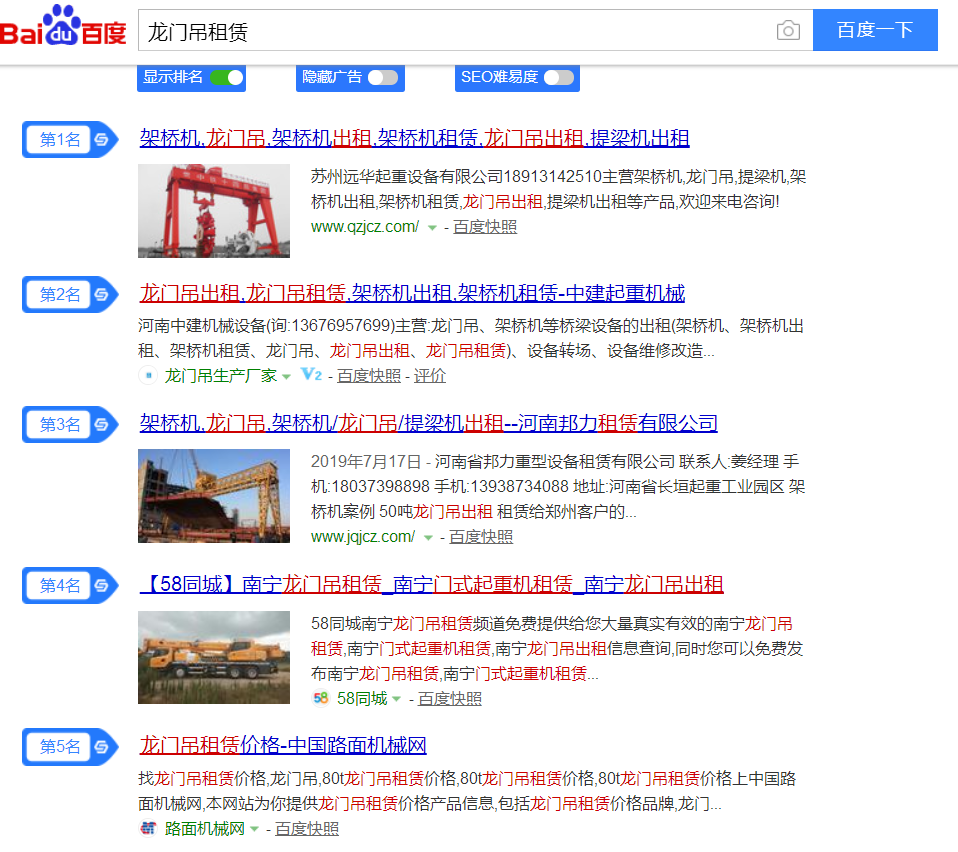Open 百度快照 for 龙门吊生产厂家 result
Image resolution: width=958 pixels, height=852 pixels.
369,376
